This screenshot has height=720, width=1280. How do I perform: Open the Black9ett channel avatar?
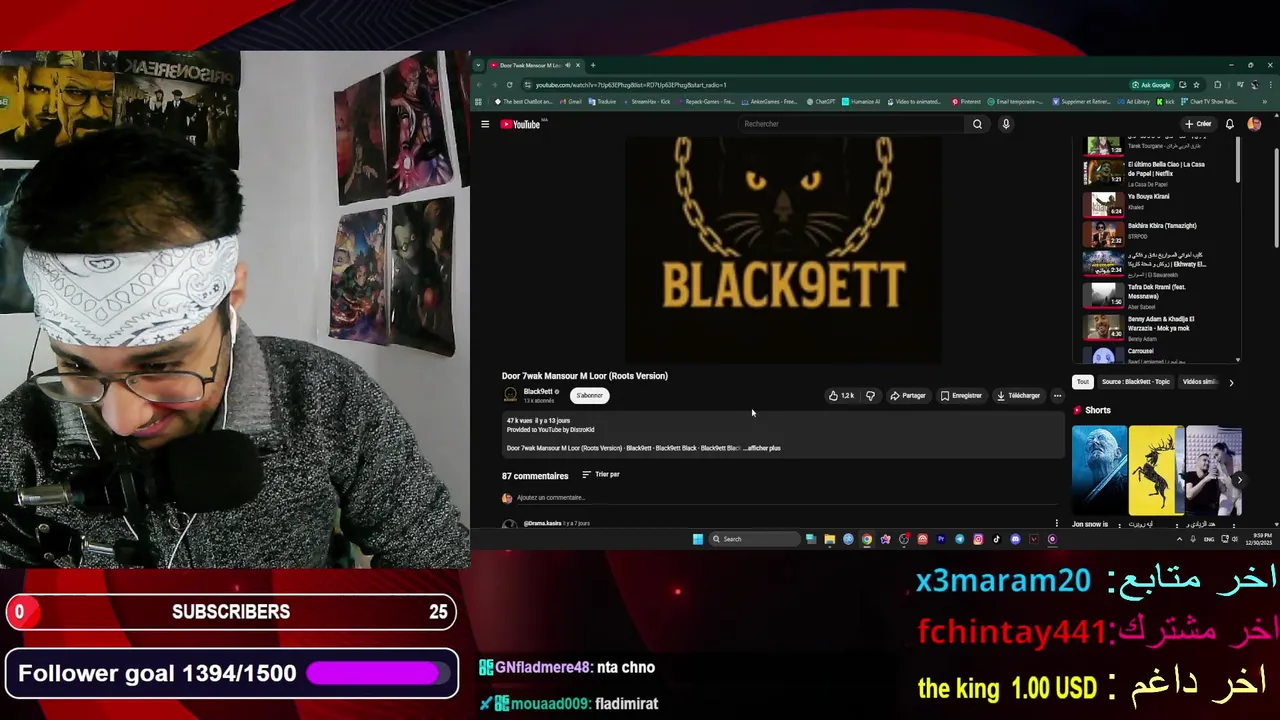[x=510, y=395]
